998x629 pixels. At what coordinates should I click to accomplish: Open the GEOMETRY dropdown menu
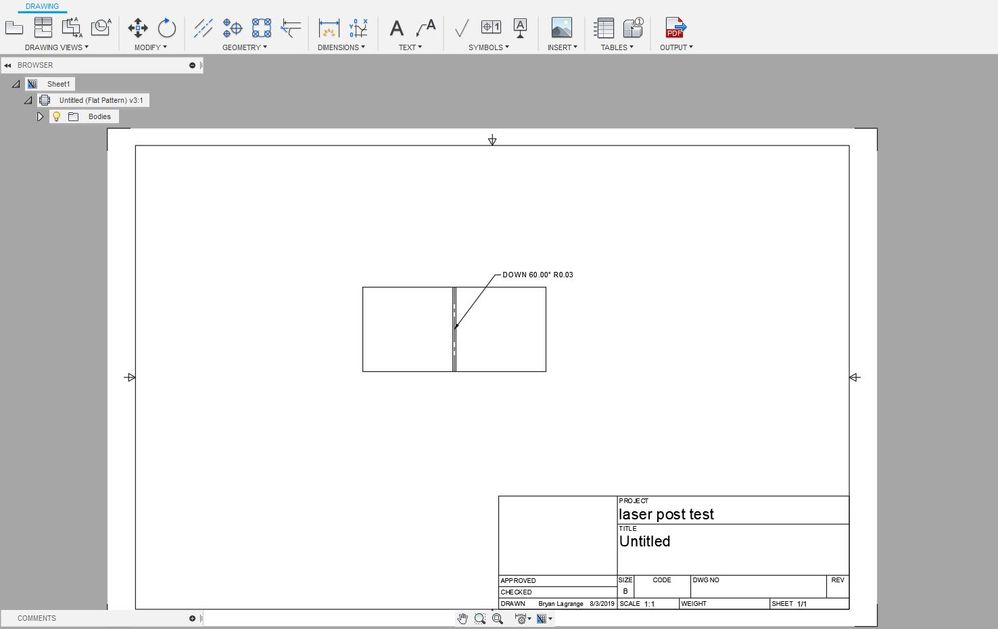click(245, 47)
